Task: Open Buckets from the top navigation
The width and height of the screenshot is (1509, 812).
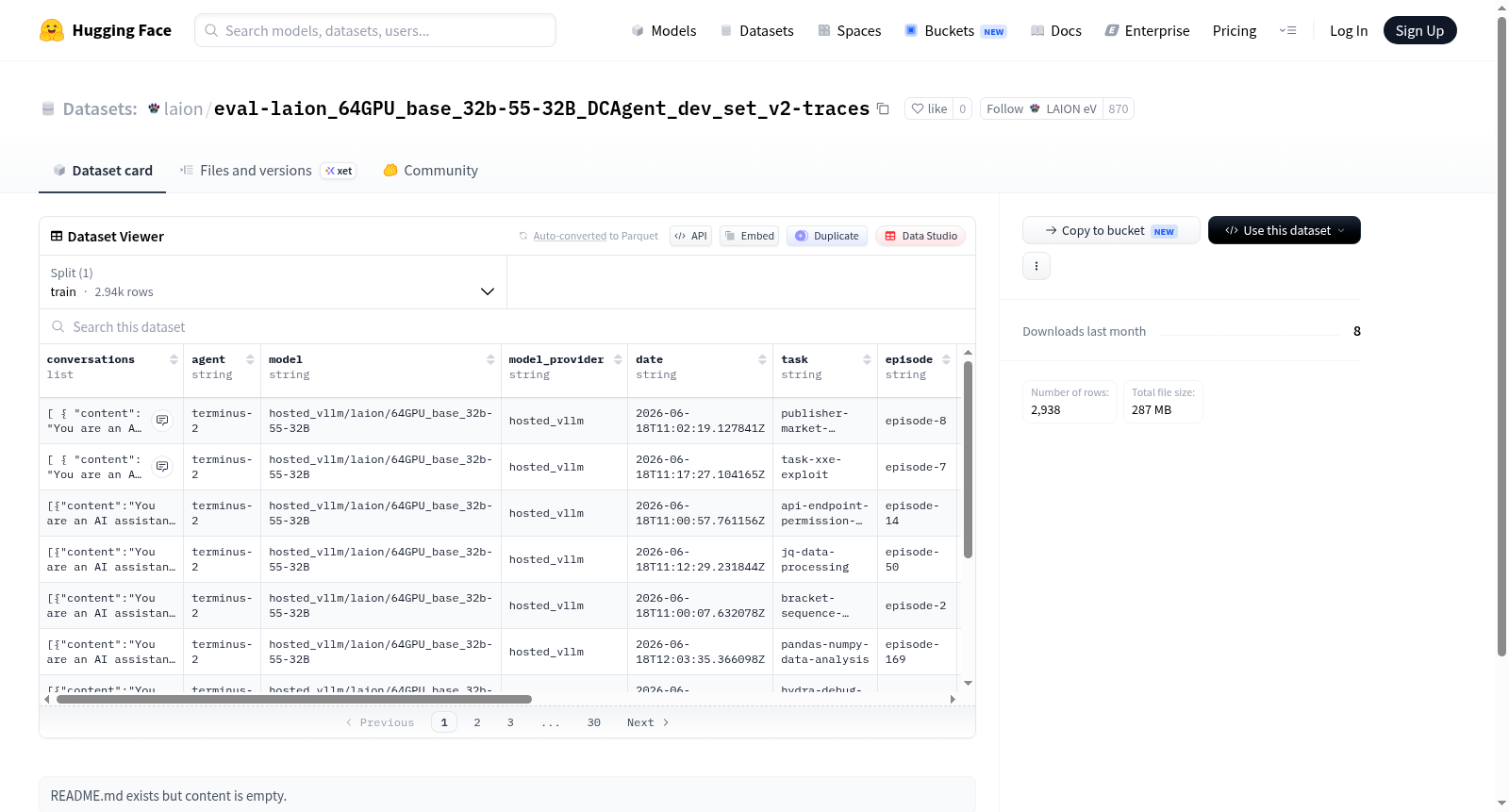Action: (955, 30)
